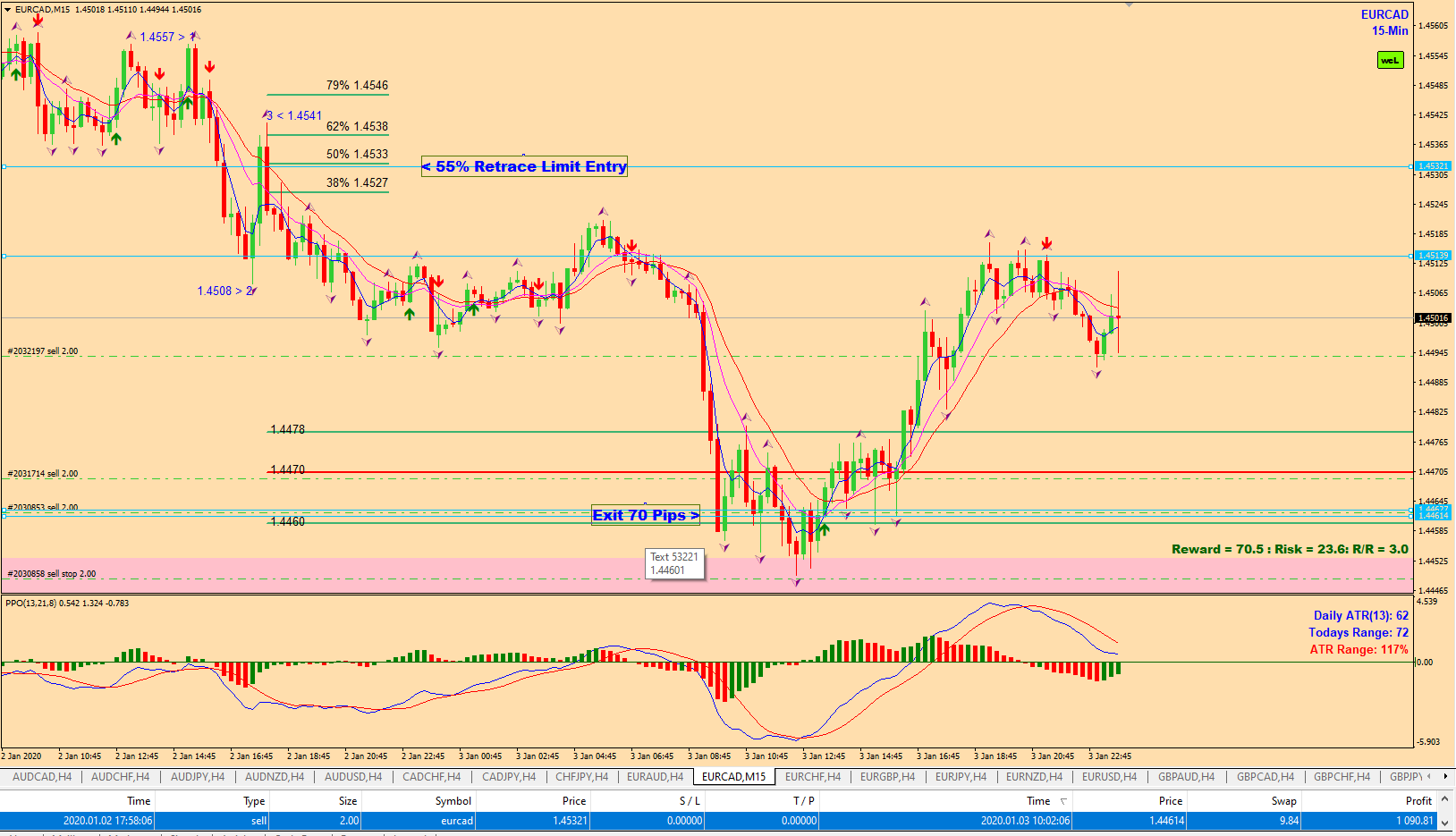Switch to the GBPAUD,H4 chart tab

point(1187,777)
